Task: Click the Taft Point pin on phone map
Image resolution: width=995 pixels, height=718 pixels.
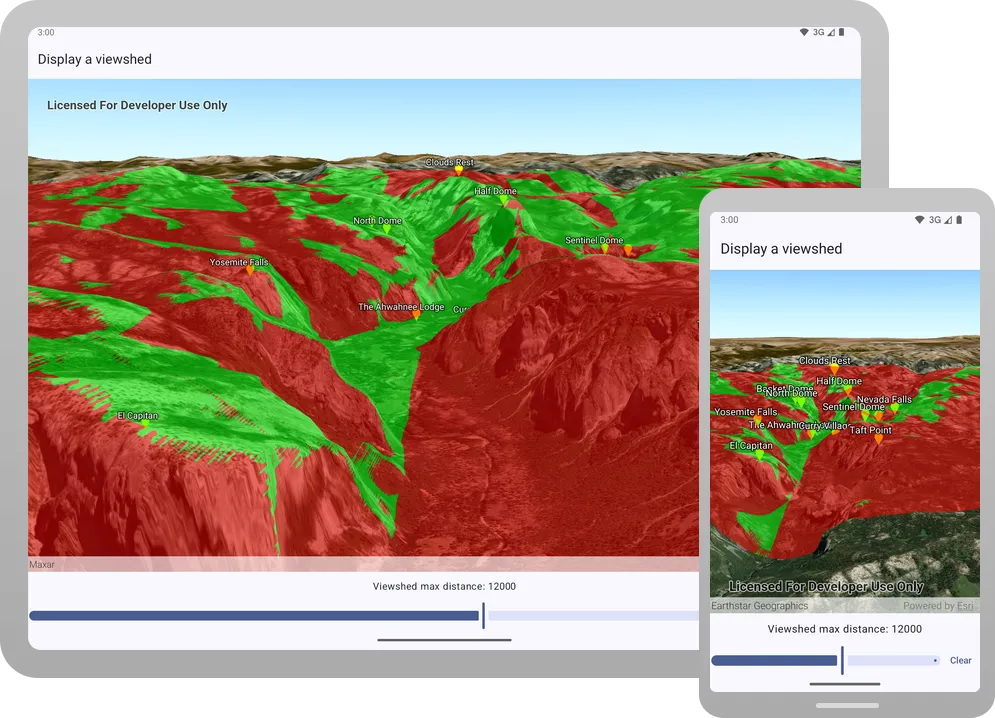Action: point(879,439)
